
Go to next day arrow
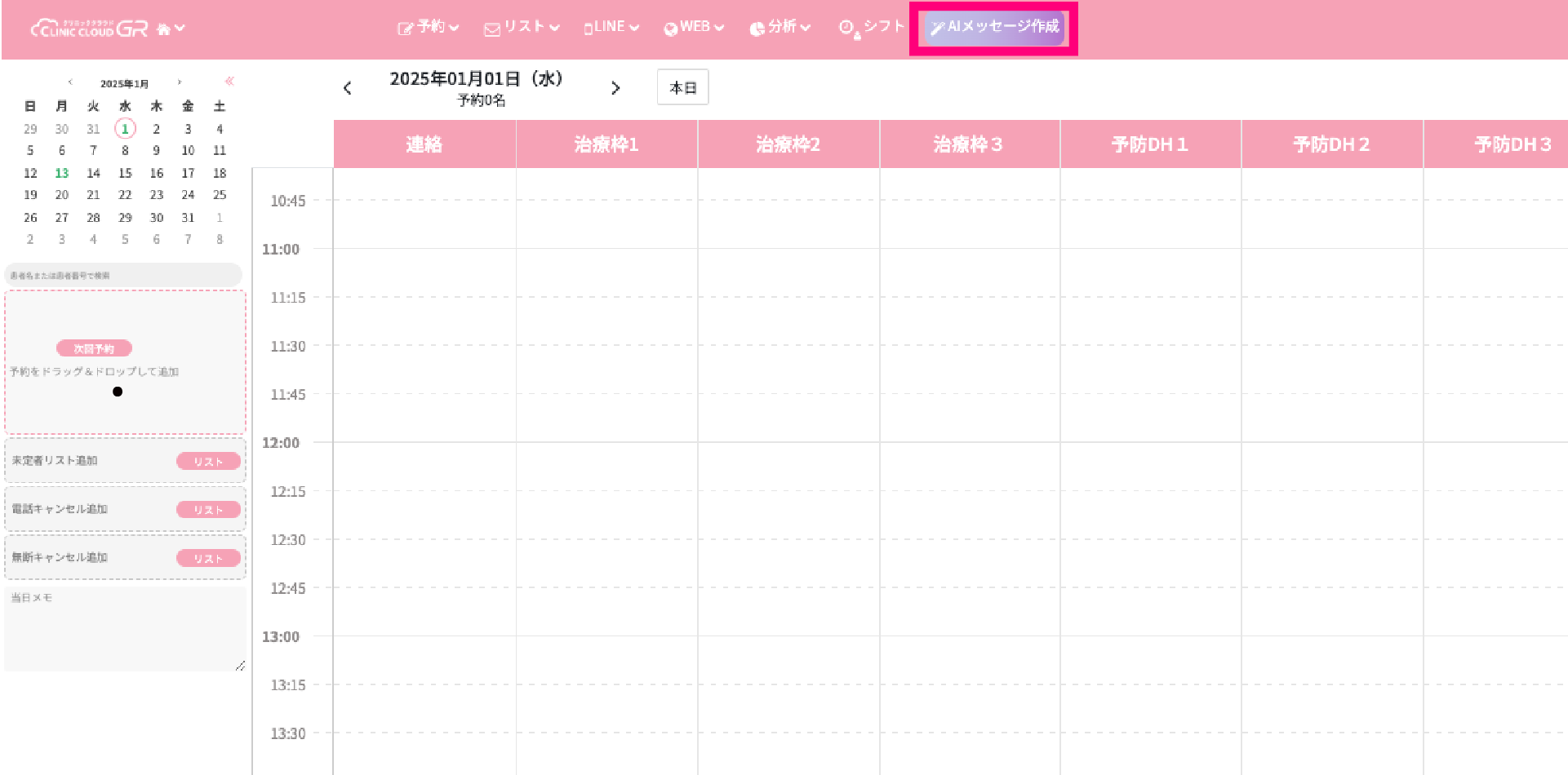click(x=615, y=88)
